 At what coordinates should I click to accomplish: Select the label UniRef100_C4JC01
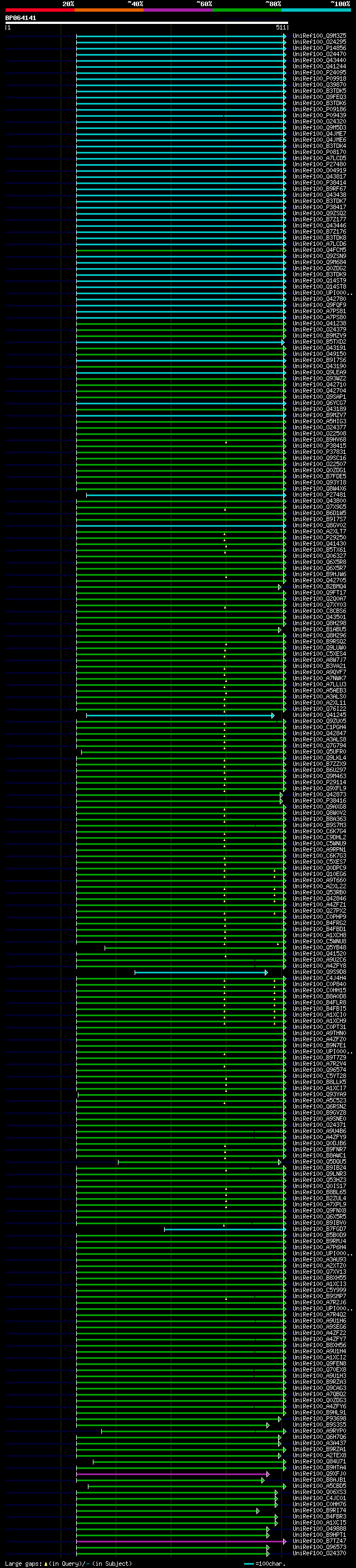[x=319, y=1498]
